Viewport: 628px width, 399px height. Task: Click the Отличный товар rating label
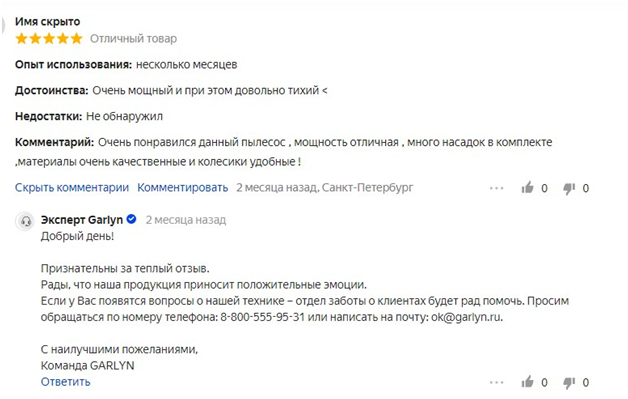point(133,38)
